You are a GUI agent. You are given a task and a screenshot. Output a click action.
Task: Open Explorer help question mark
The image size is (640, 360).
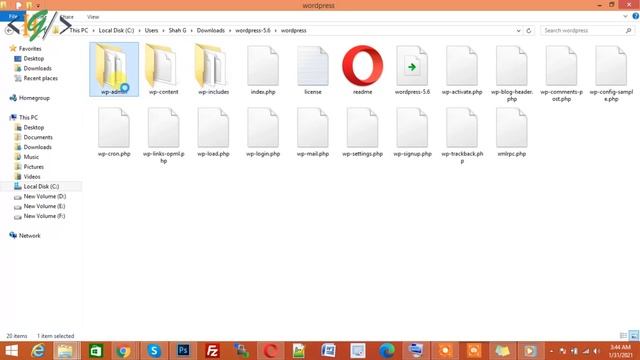pos(635,16)
